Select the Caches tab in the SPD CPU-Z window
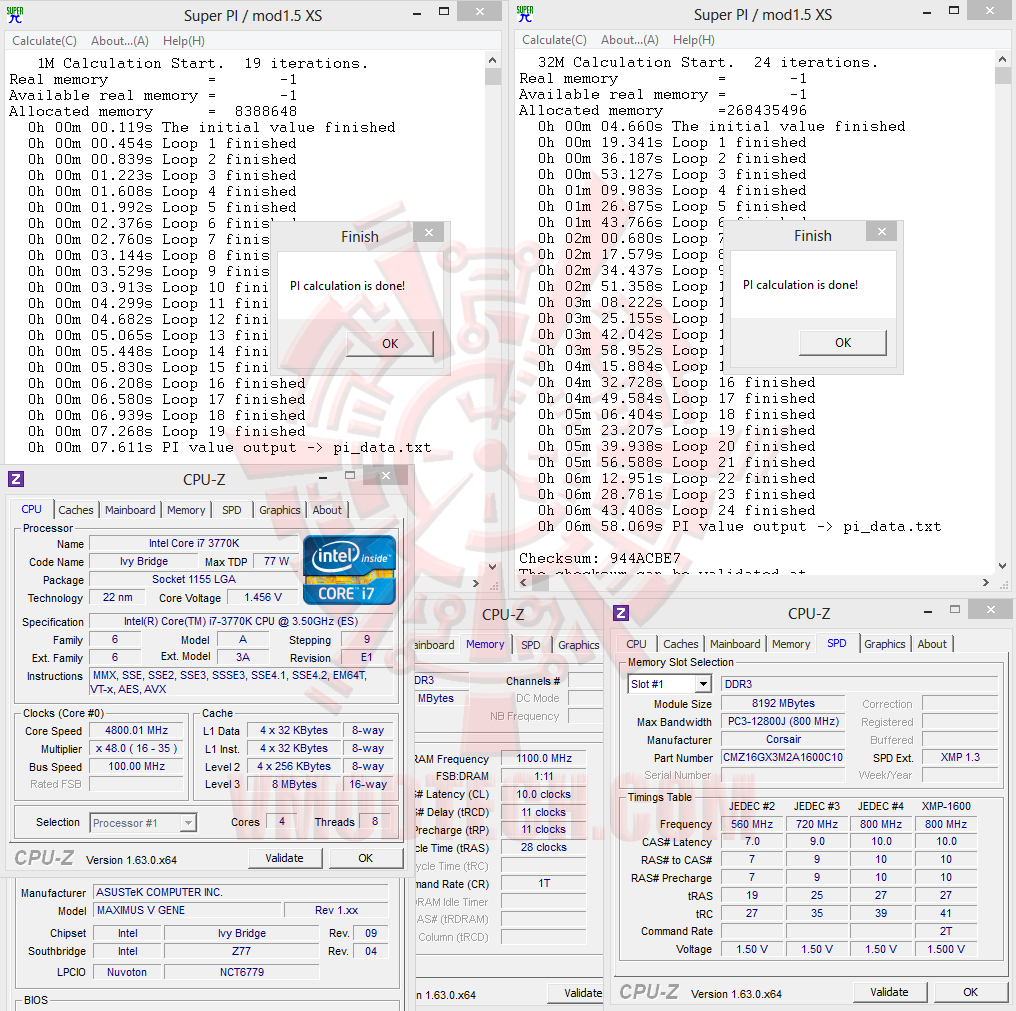This screenshot has height=1011, width=1016. tap(681, 644)
